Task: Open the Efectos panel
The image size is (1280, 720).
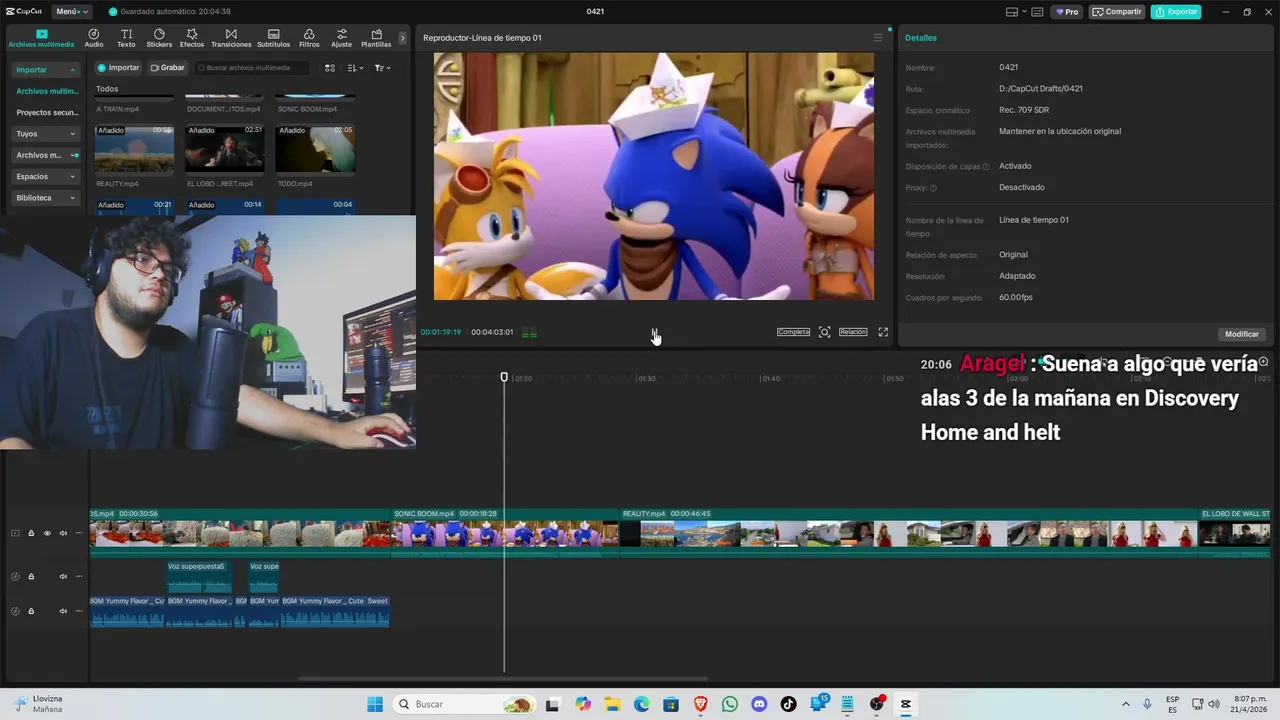Action: click(192, 38)
